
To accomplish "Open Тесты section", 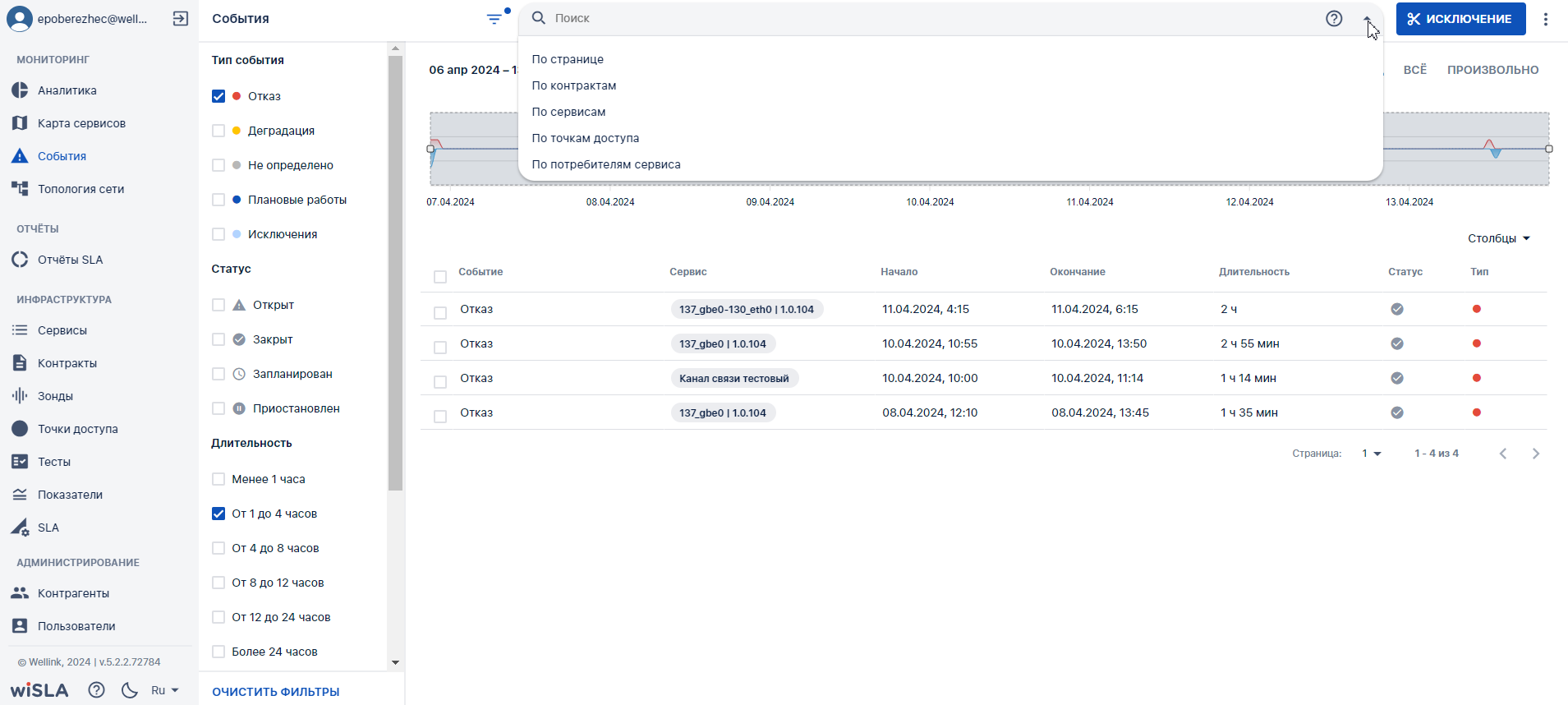I will (53, 462).
